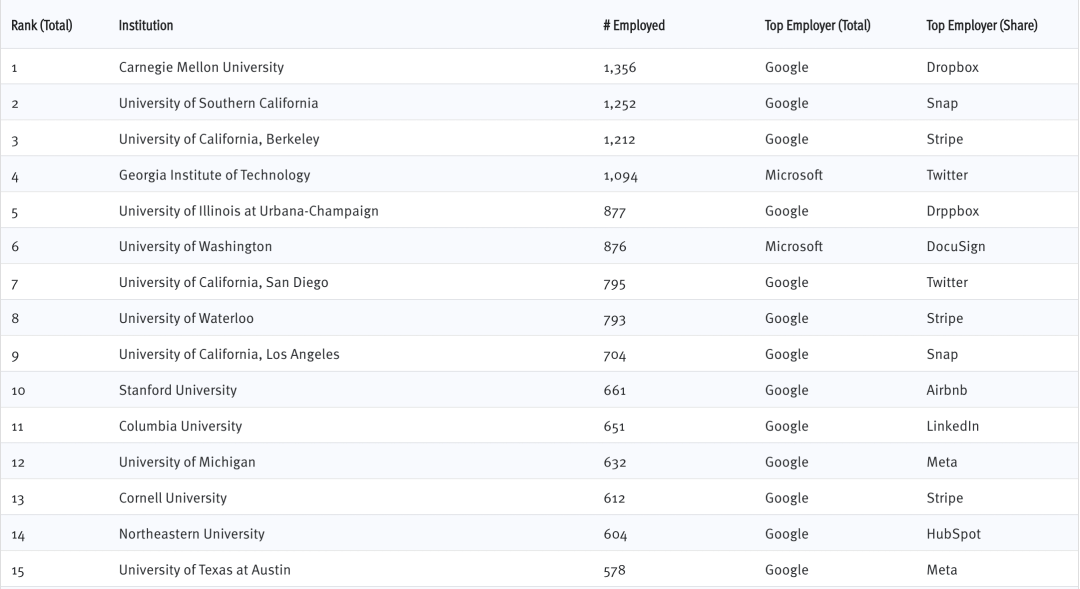1080x589 pixels.
Task: Click the 1,356 employed value
Action: coord(620,67)
